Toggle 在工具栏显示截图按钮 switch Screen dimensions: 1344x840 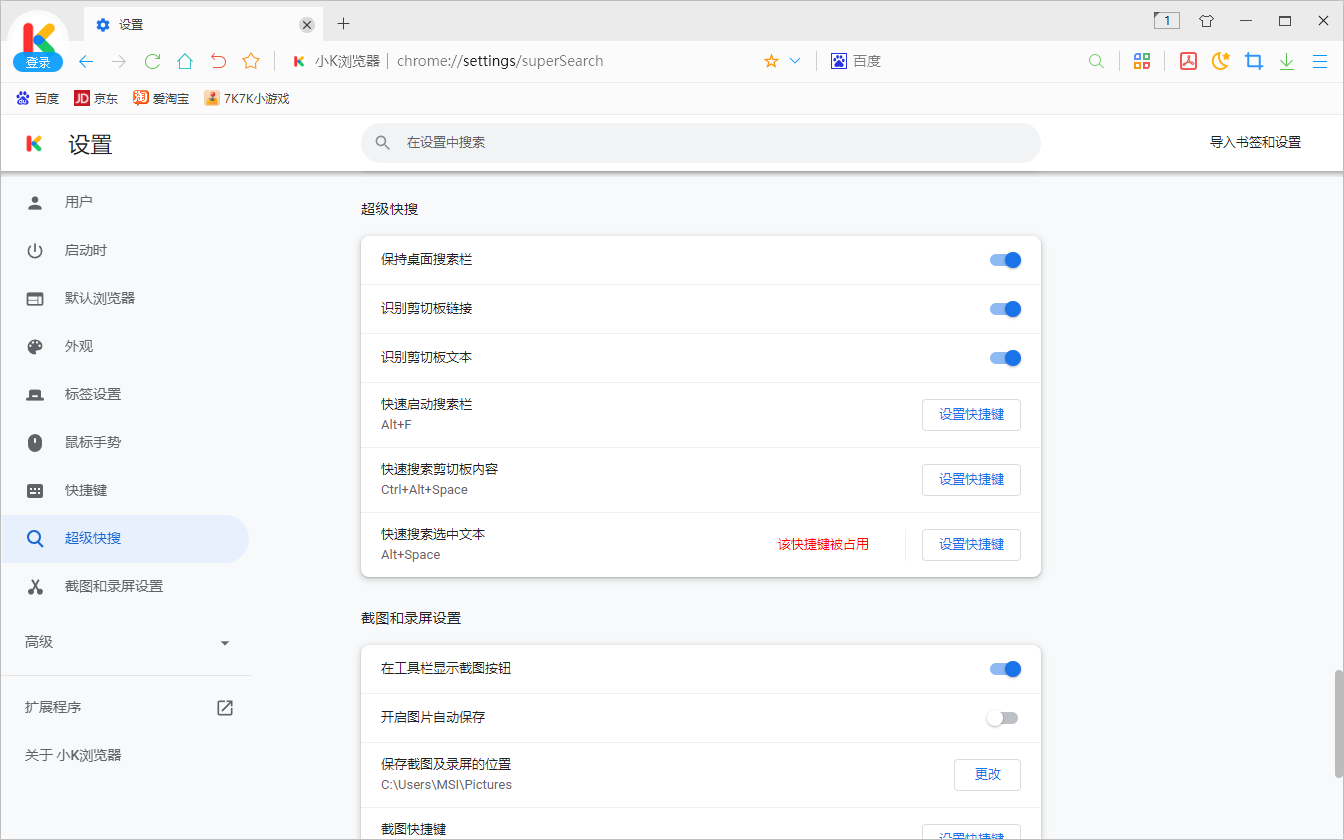1005,669
